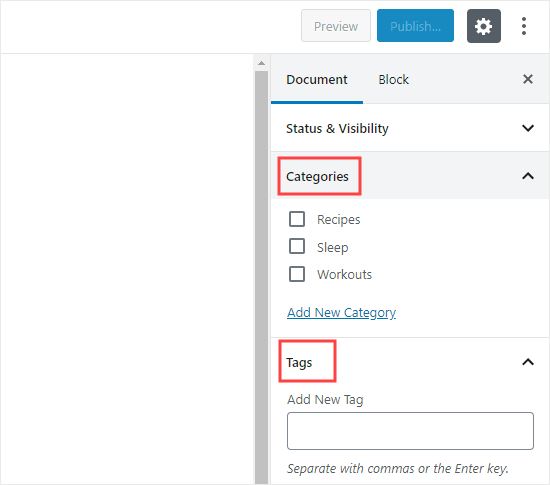Switch to the Document tab
The height and width of the screenshot is (485, 550).
point(317,80)
